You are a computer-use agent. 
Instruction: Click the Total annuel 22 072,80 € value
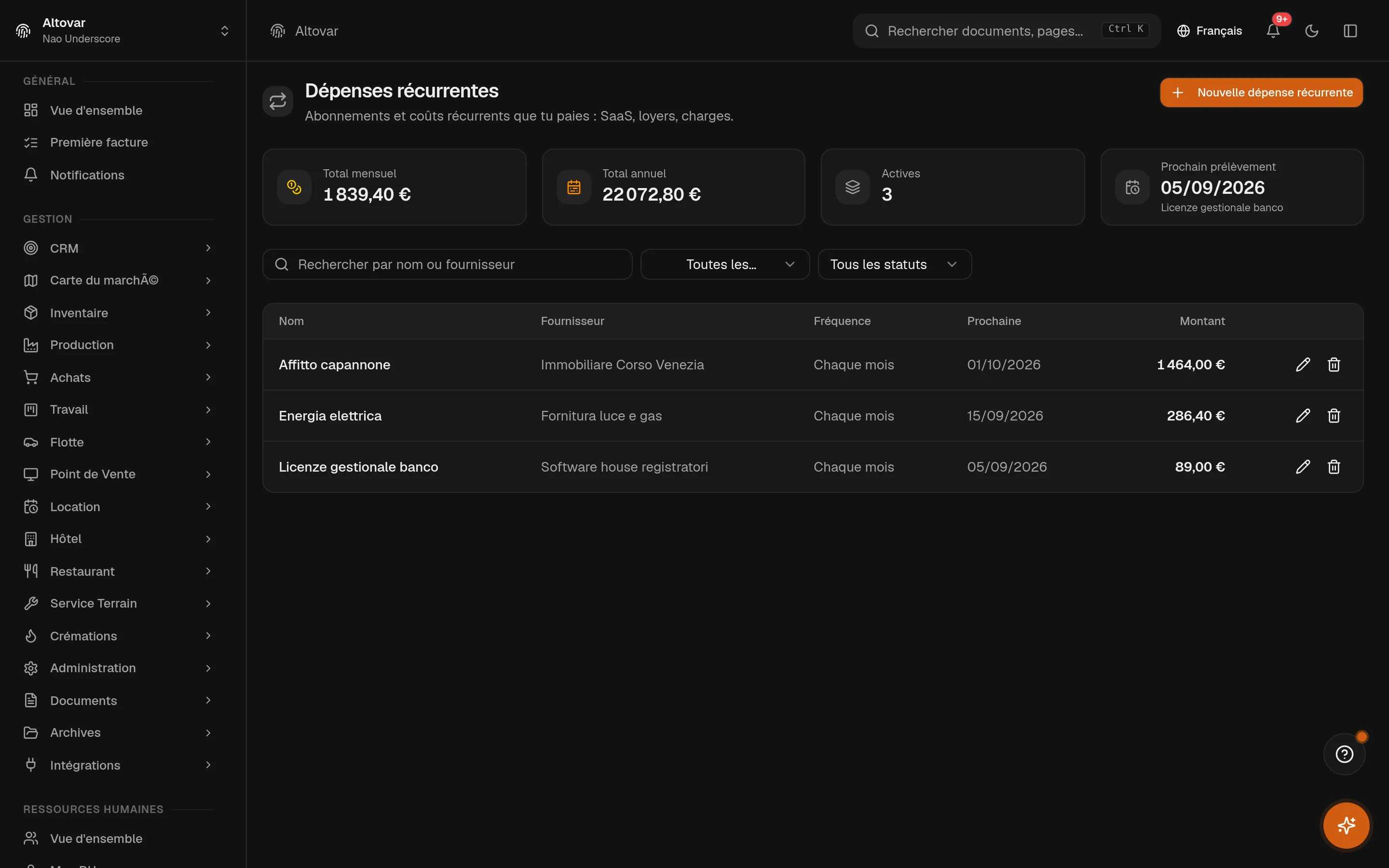coord(652,195)
